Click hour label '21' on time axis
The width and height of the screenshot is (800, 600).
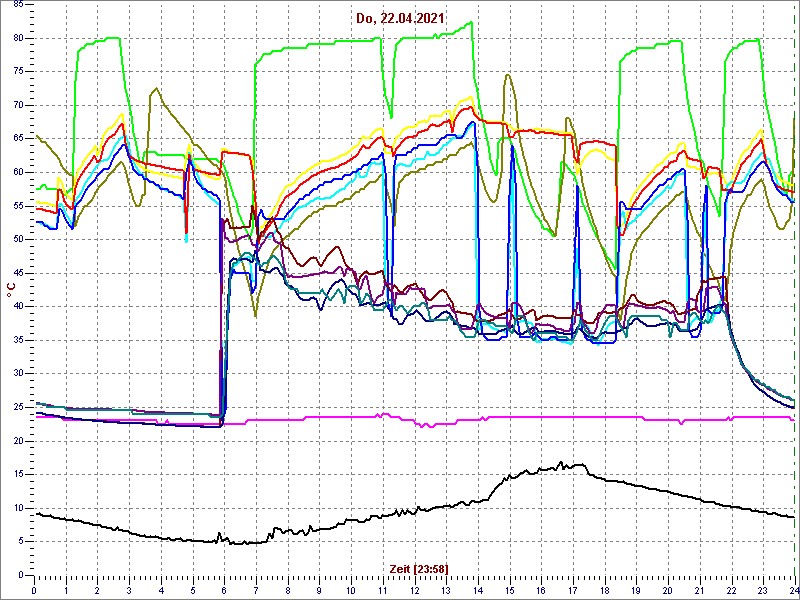tap(700, 590)
